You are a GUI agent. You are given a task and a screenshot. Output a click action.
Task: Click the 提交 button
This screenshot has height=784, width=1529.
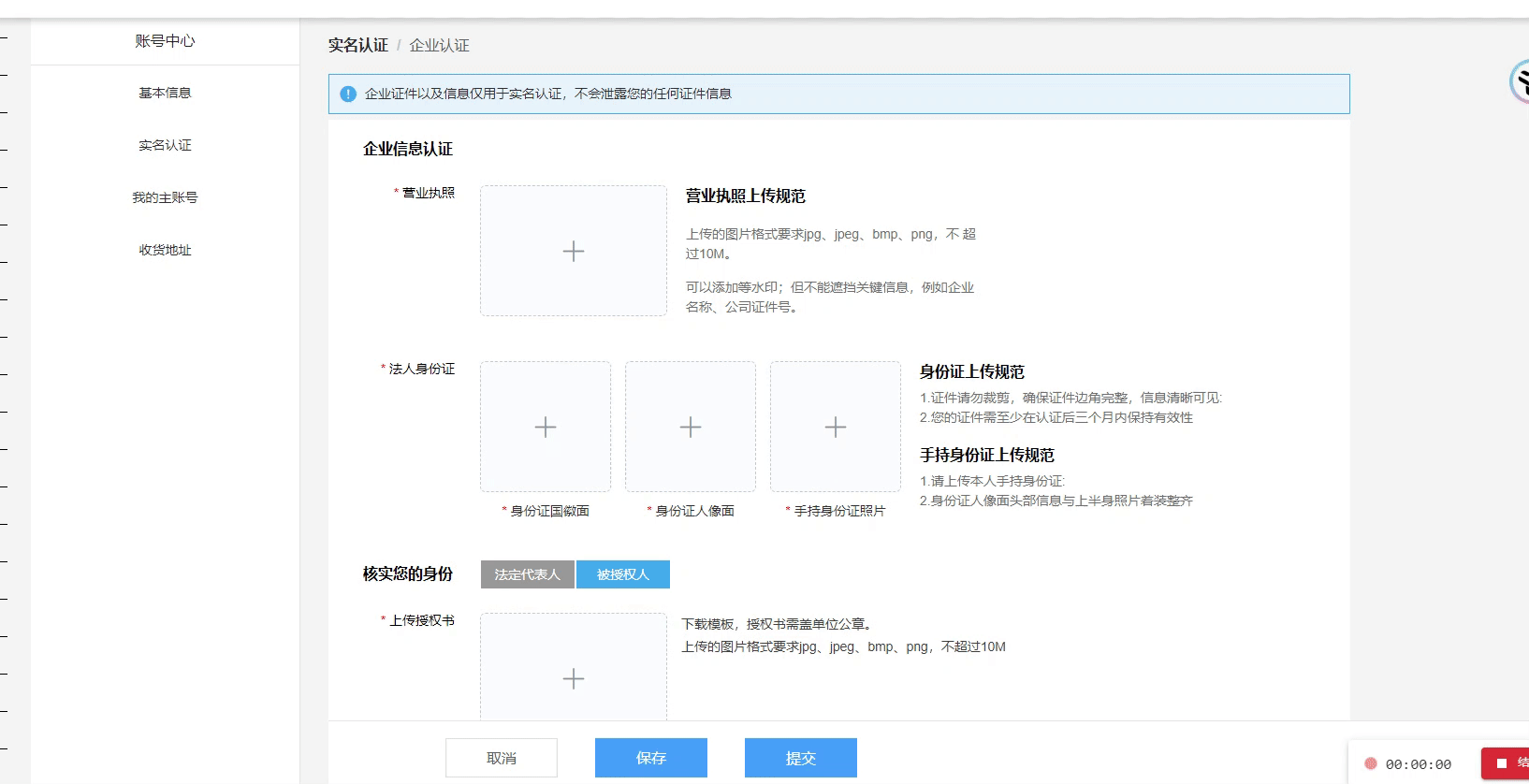pos(801,758)
